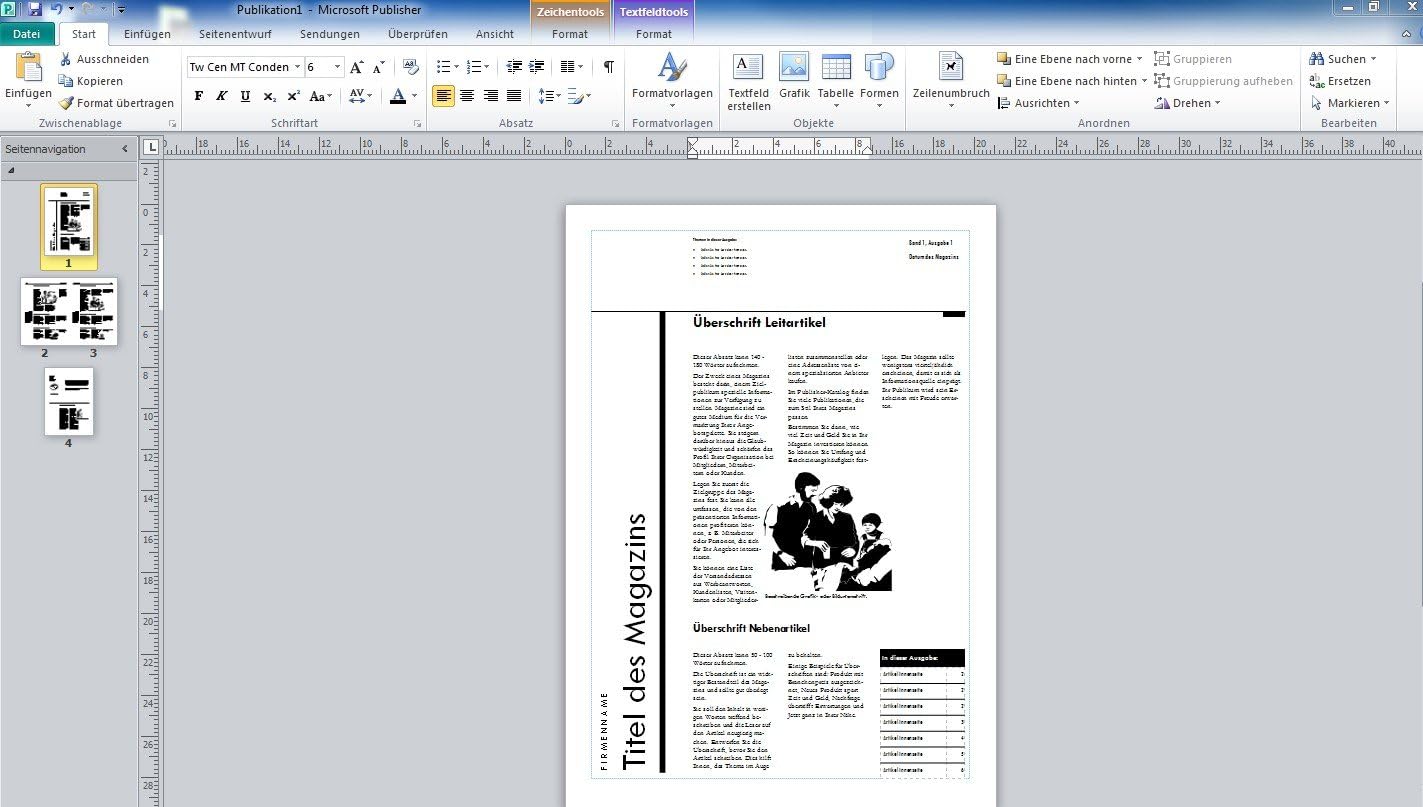The width and height of the screenshot is (1423, 807).
Task: Switch to the Seitenentwurf tab
Action: point(235,34)
